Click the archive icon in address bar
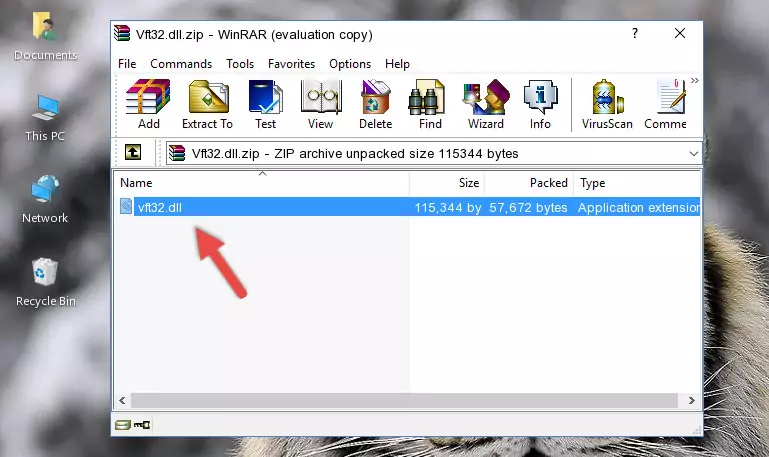 click(x=177, y=153)
